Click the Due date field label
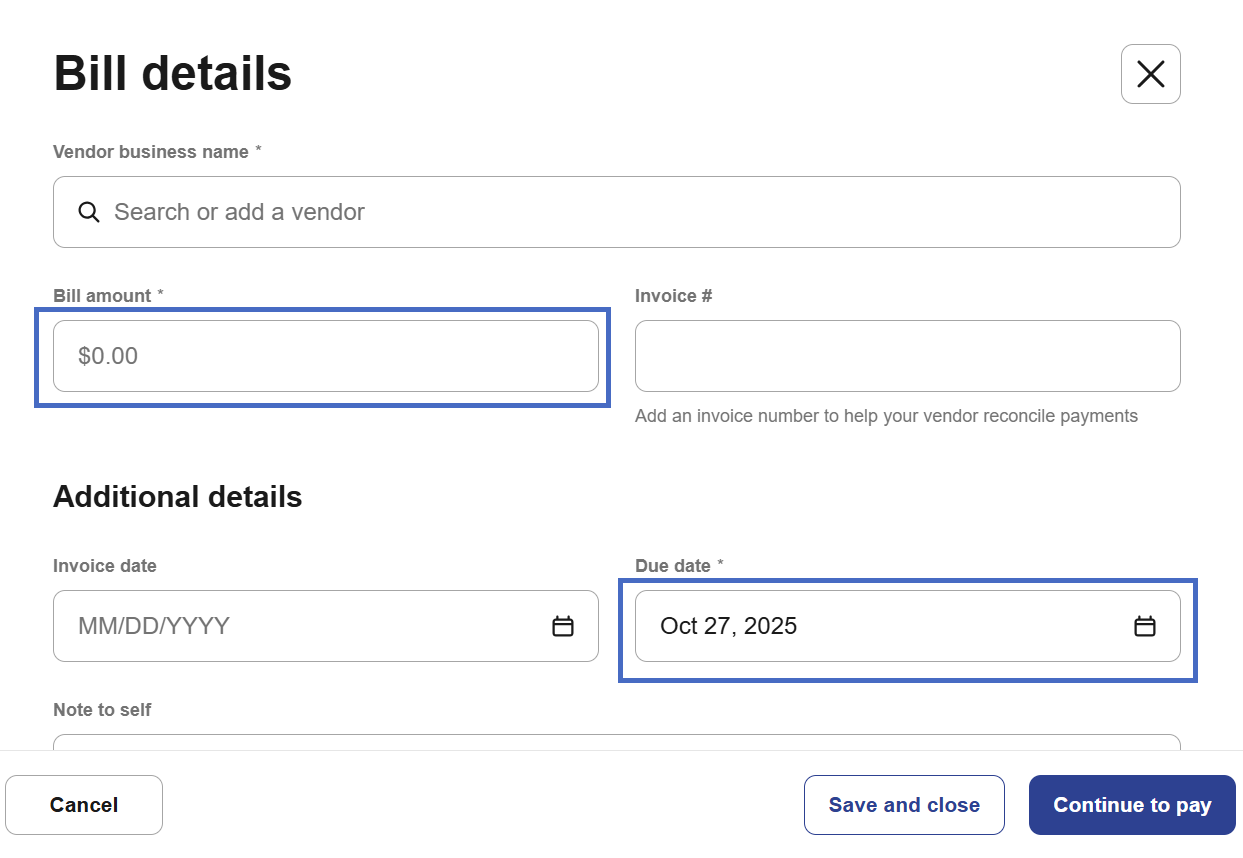Screen dimensions: 1243x858 [673, 566]
